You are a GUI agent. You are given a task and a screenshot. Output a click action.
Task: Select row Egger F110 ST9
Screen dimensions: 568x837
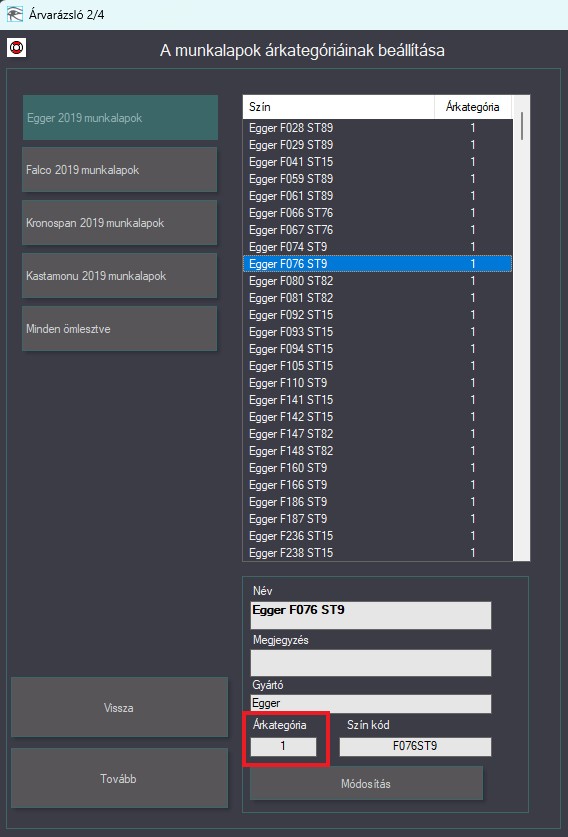377,383
